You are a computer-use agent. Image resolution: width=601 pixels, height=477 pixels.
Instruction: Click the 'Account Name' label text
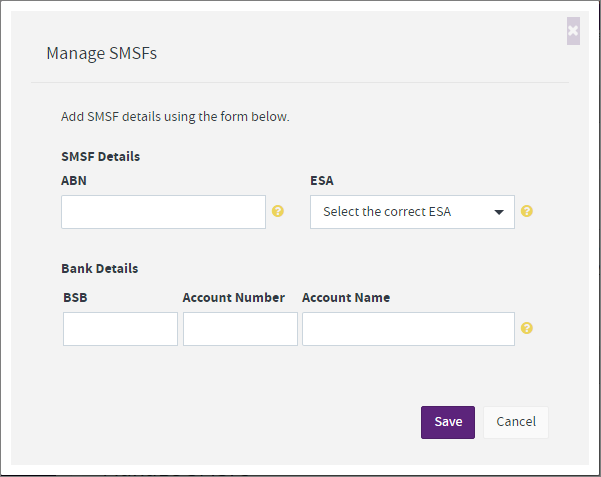[345, 298]
